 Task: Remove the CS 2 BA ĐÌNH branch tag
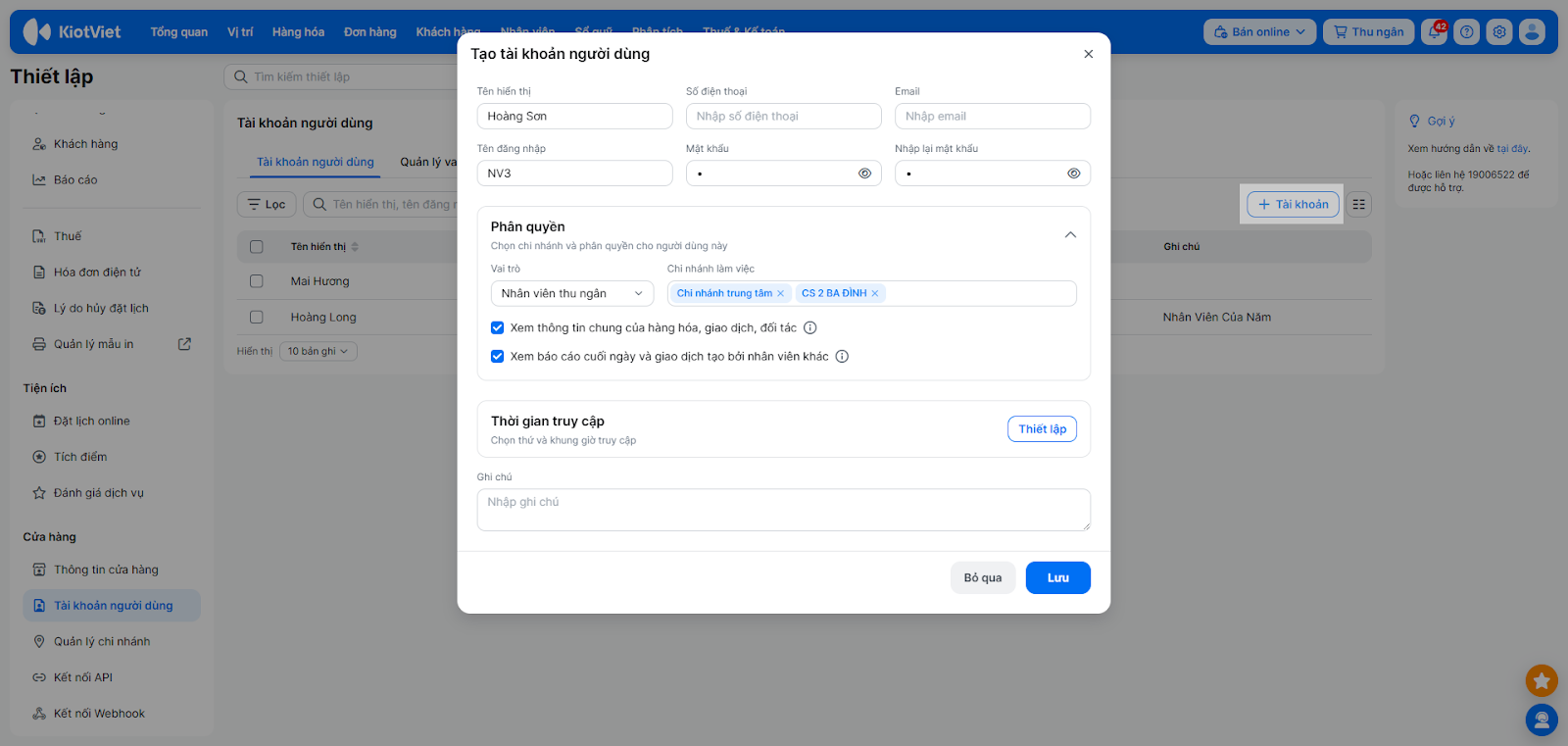[x=875, y=293]
